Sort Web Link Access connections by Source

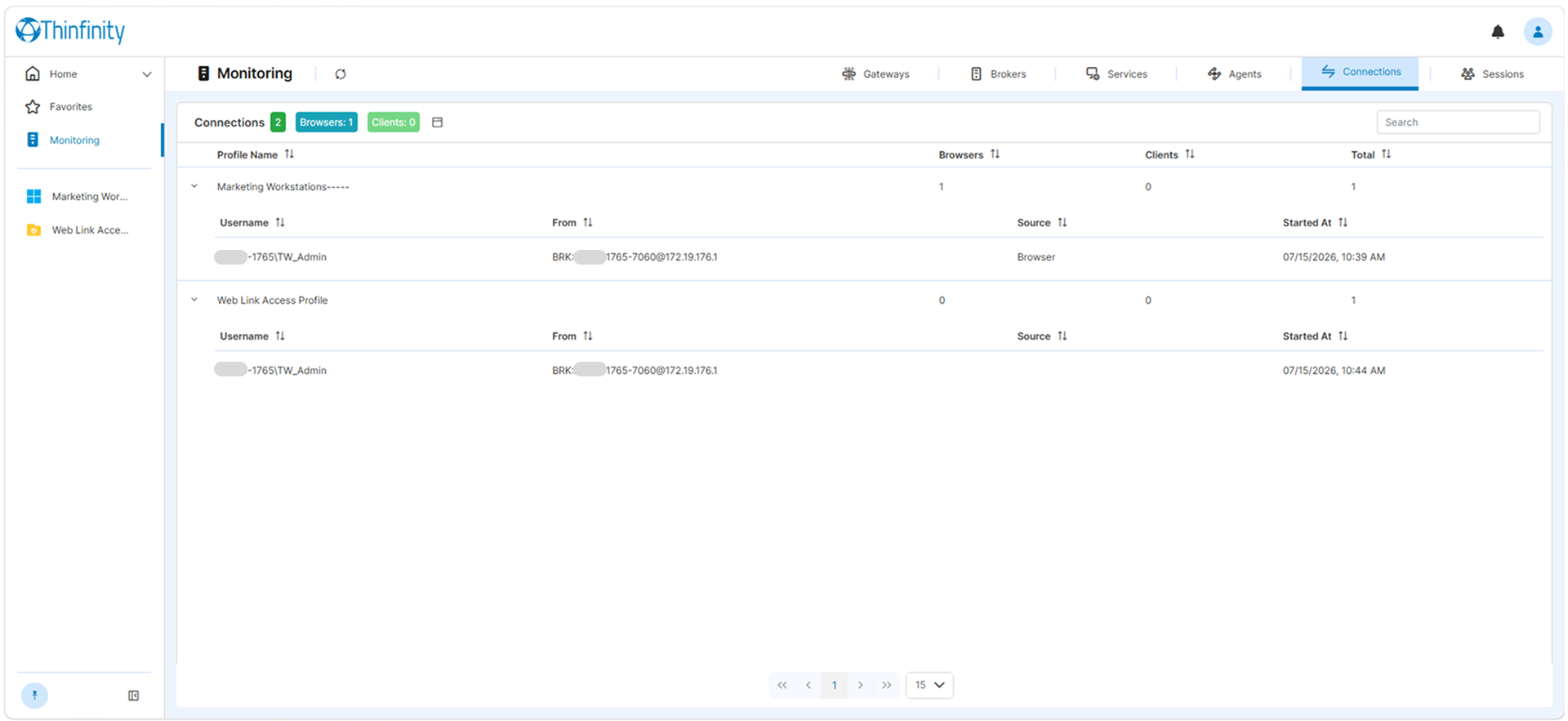coord(1062,336)
